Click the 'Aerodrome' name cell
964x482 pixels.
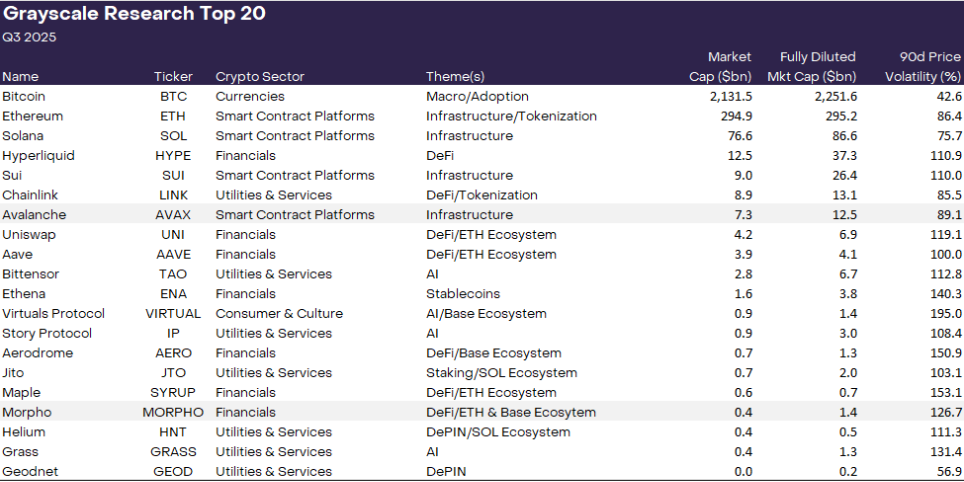click(x=38, y=353)
